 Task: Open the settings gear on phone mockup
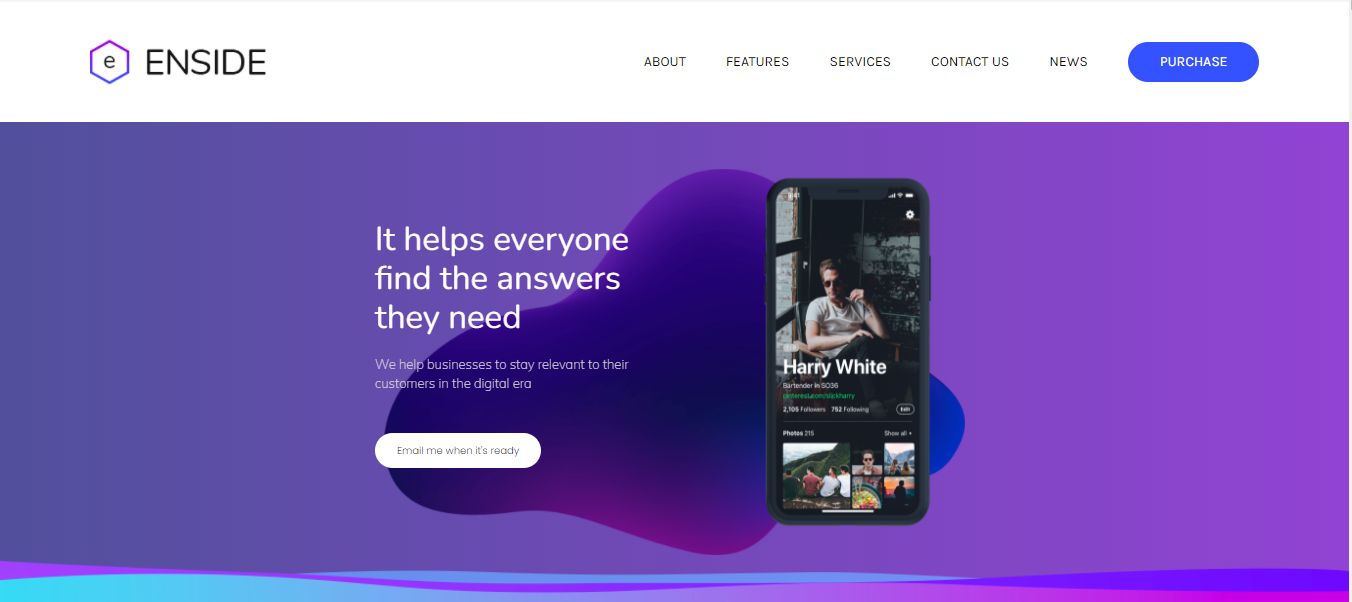(909, 214)
